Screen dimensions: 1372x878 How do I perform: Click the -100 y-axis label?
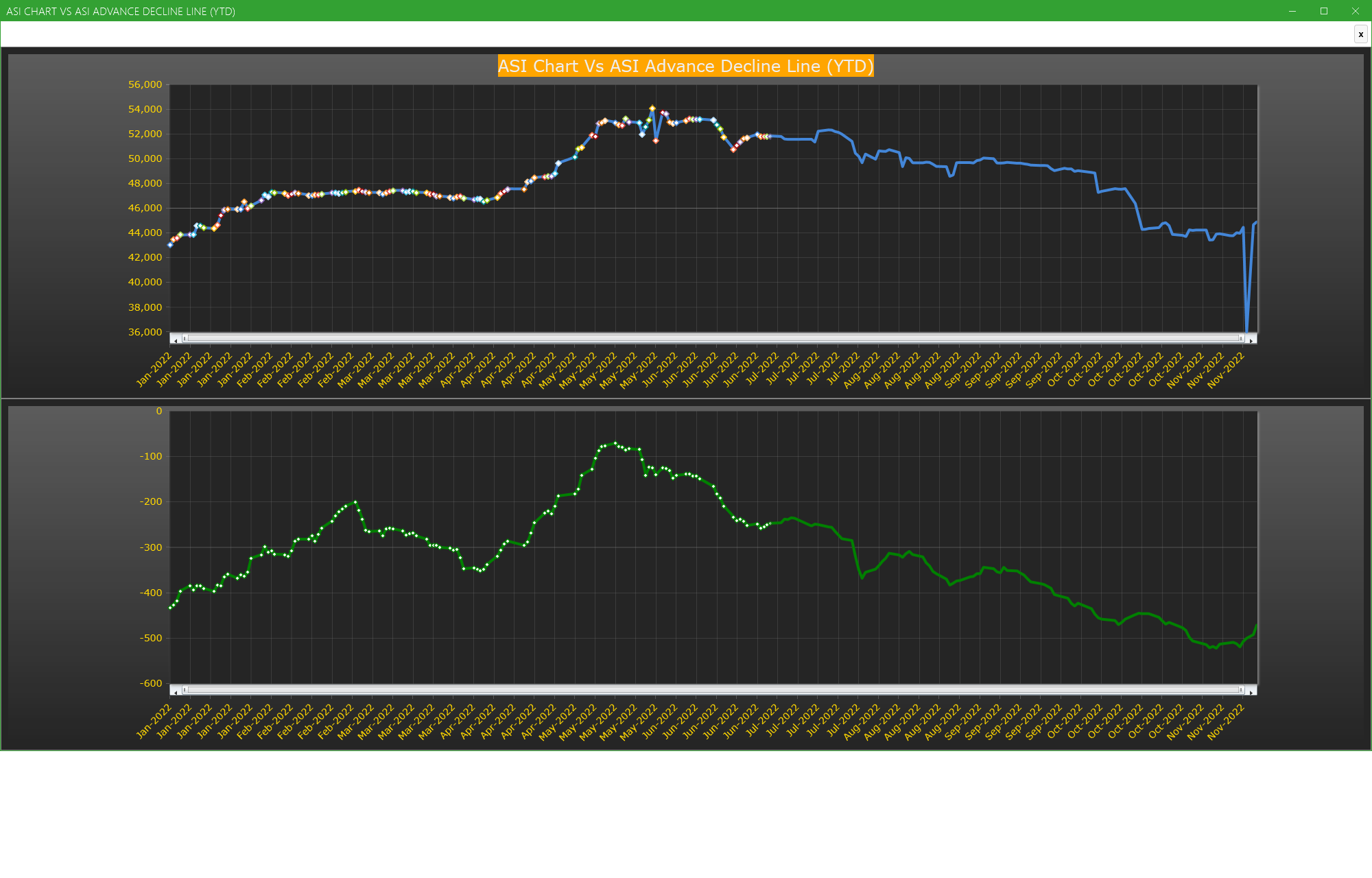coord(151,456)
